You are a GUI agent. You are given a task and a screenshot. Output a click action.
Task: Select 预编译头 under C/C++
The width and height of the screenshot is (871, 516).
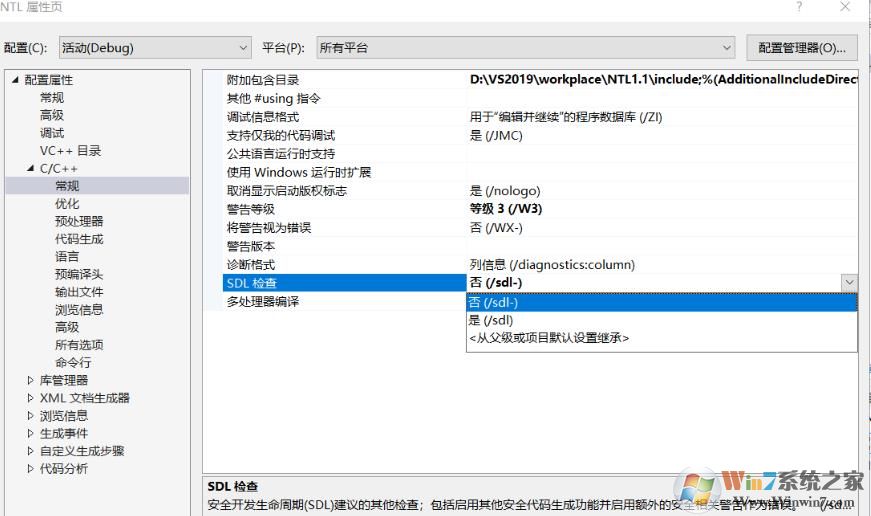[x=79, y=274]
